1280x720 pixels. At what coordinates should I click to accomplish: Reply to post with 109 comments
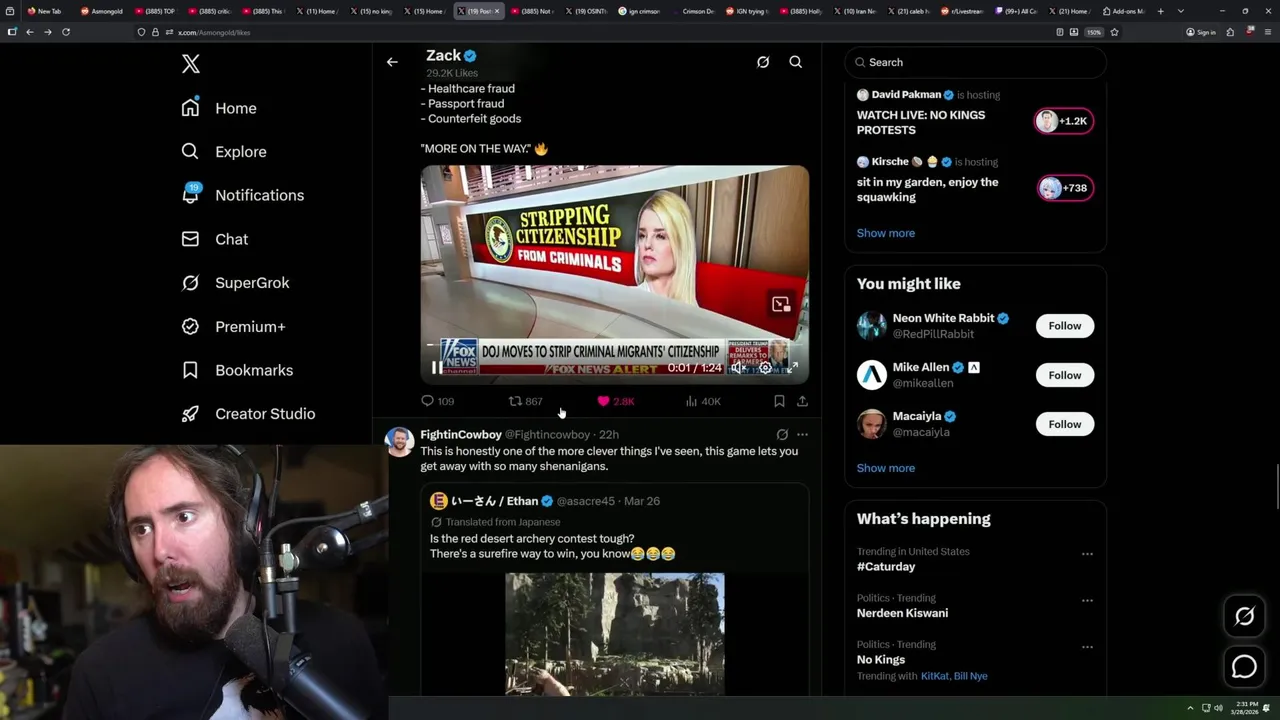pos(437,401)
